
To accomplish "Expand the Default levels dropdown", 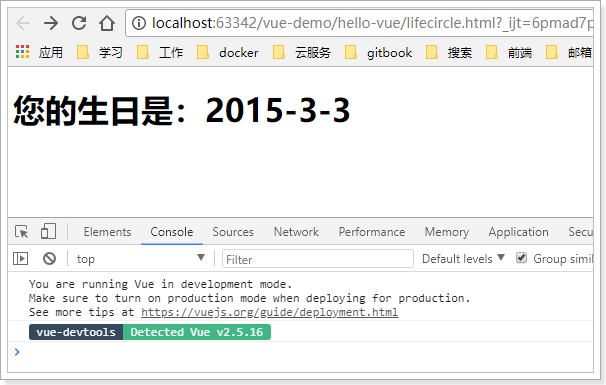I will [463, 258].
